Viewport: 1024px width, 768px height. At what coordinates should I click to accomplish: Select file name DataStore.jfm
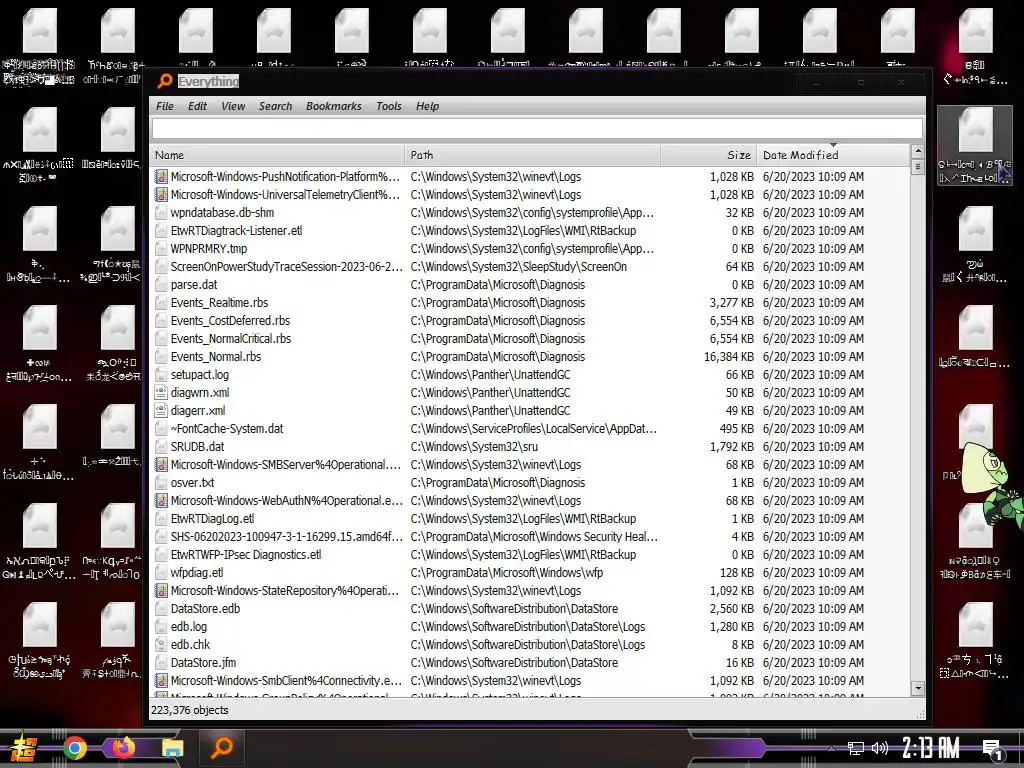coord(203,662)
